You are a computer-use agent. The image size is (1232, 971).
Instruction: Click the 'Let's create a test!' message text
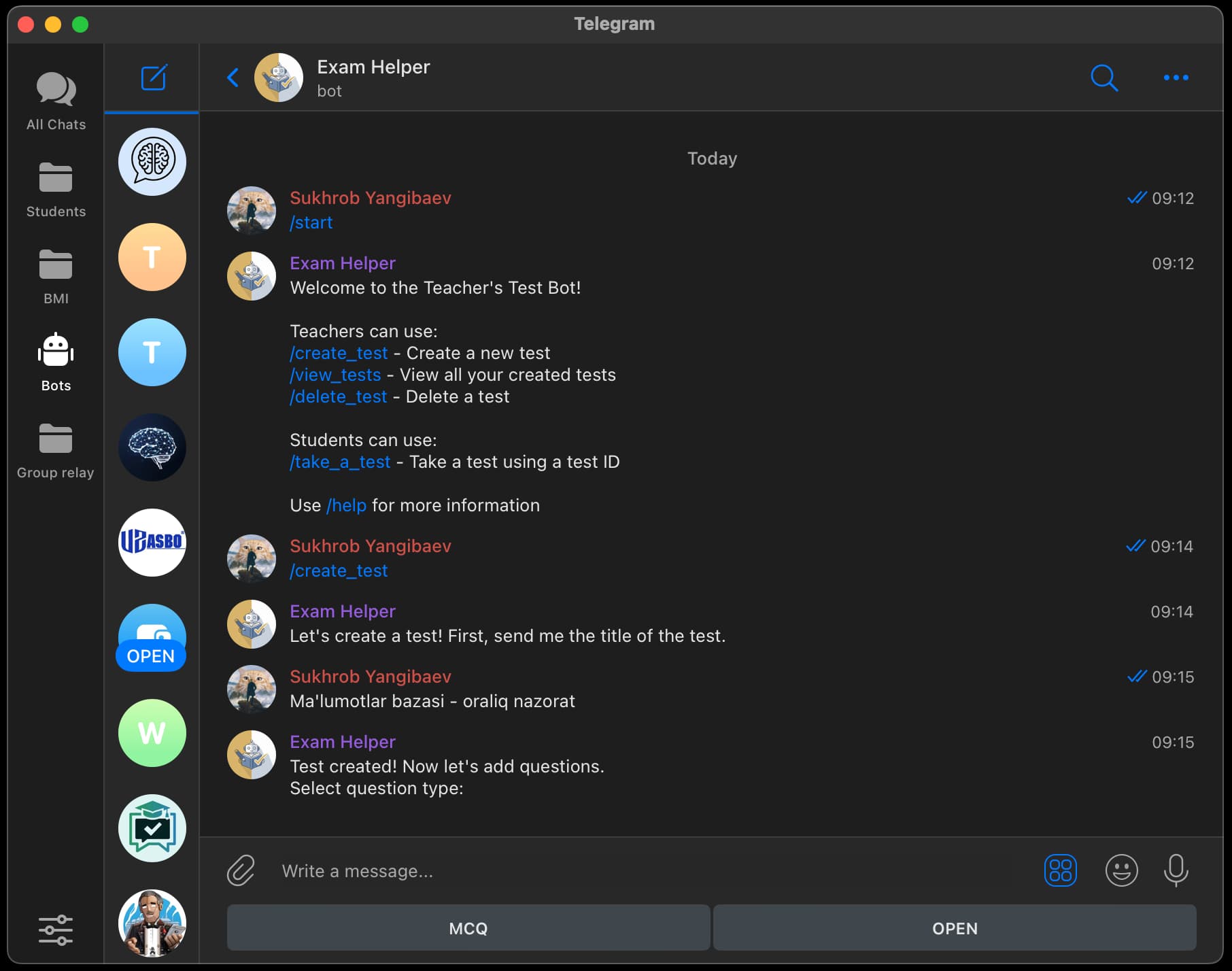[508, 636]
